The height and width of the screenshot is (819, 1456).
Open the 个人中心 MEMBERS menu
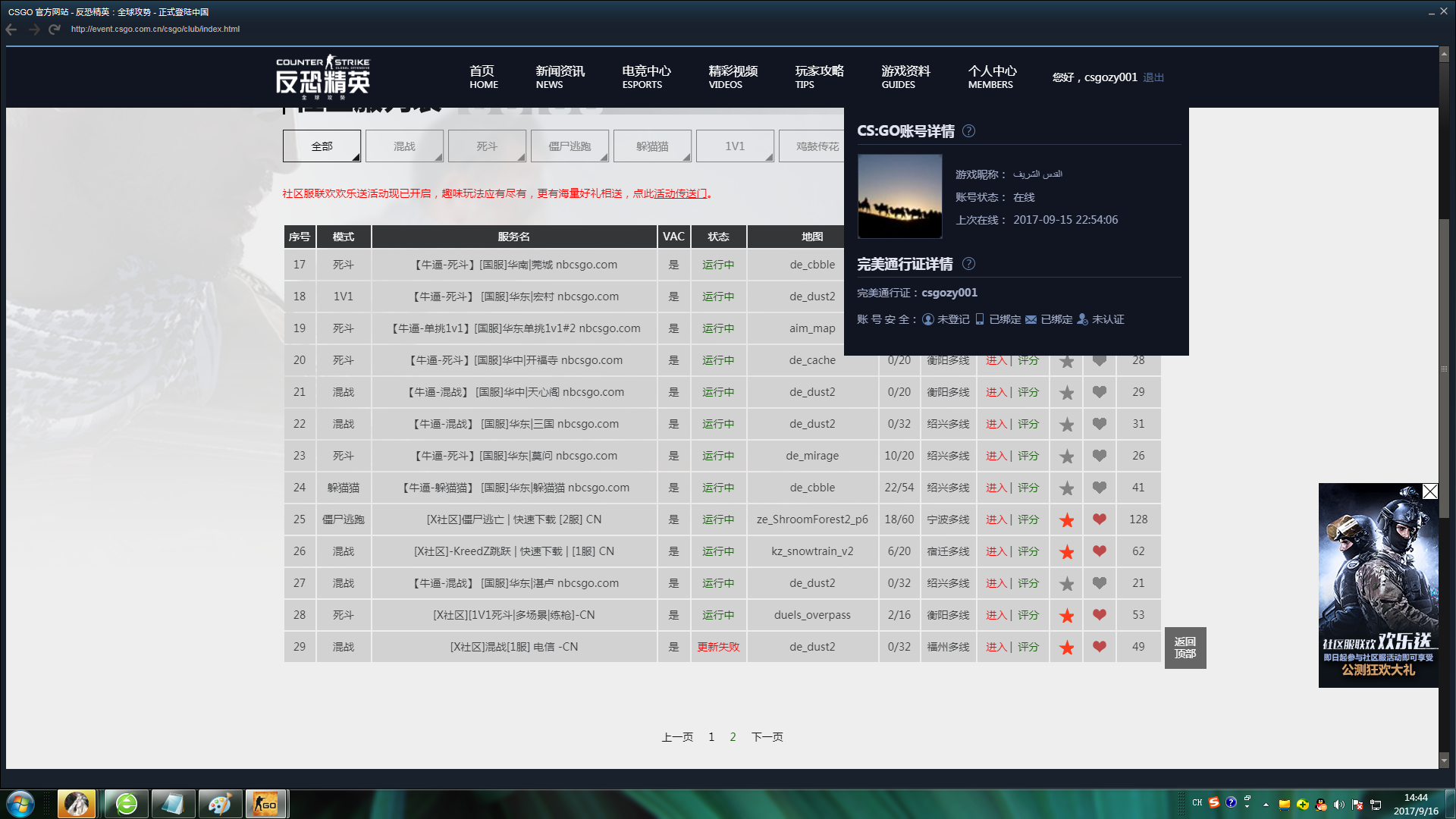(x=991, y=77)
